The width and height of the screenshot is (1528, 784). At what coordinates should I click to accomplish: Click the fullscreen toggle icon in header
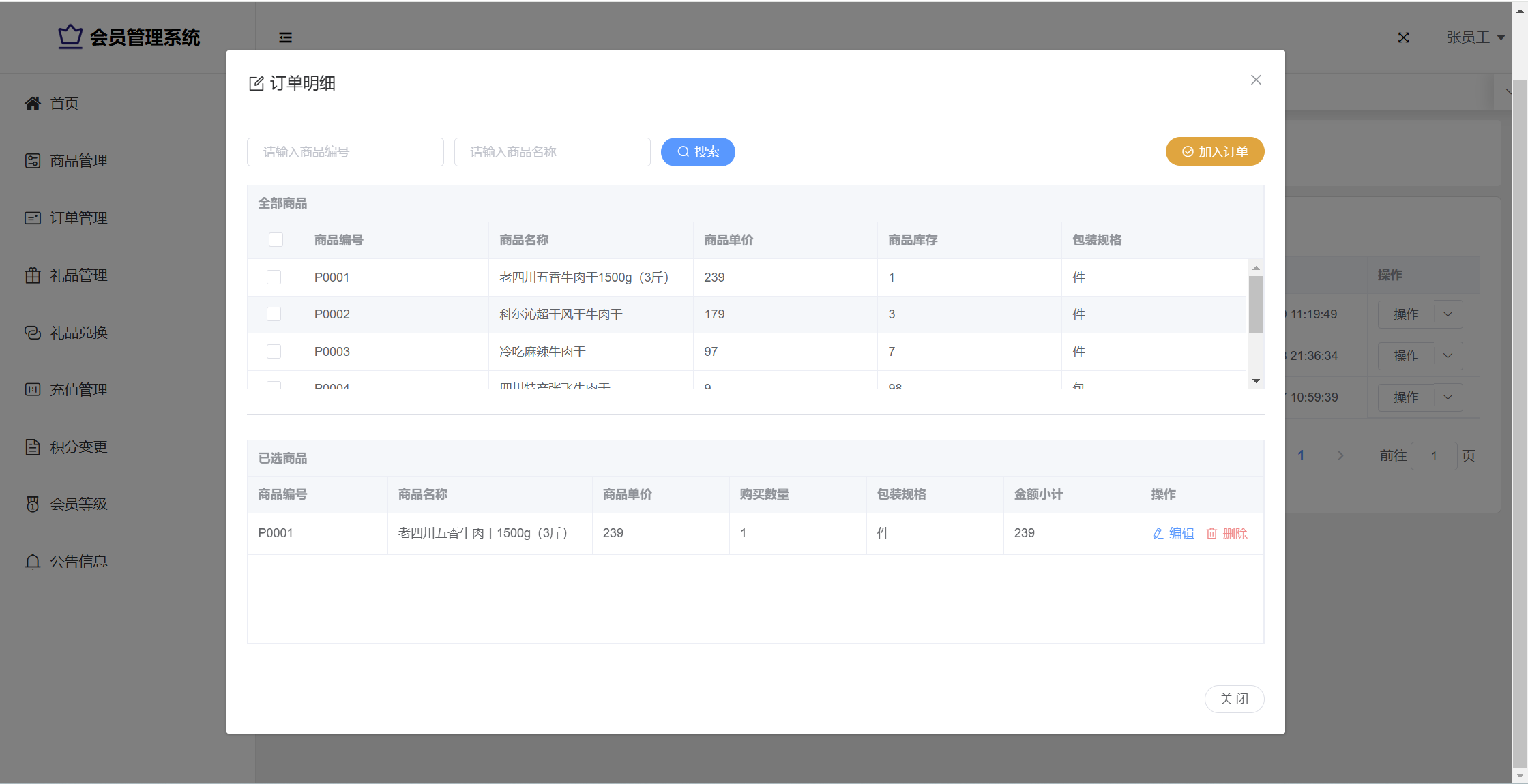pyautogui.click(x=1403, y=37)
